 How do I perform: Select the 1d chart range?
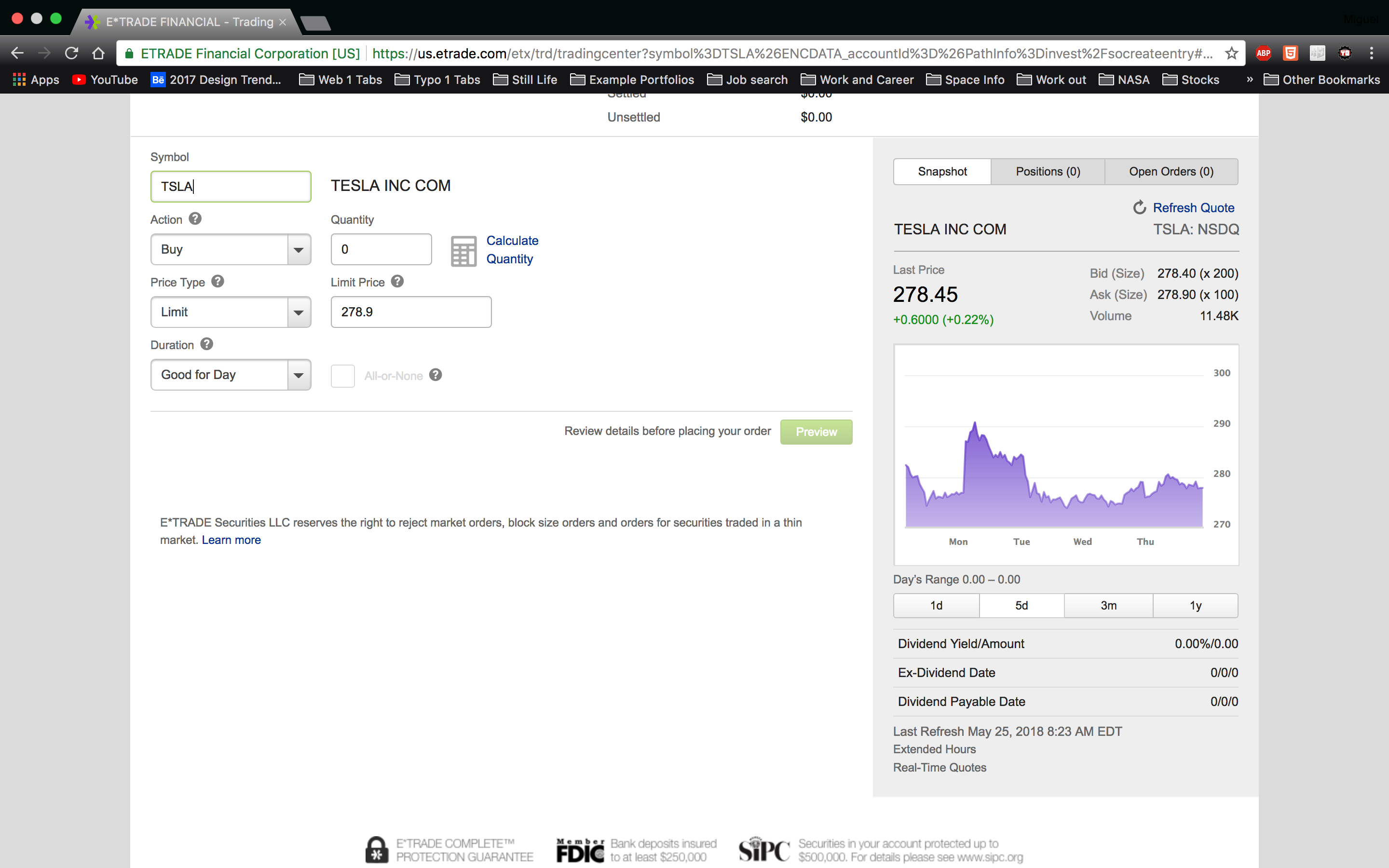point(936,606)
